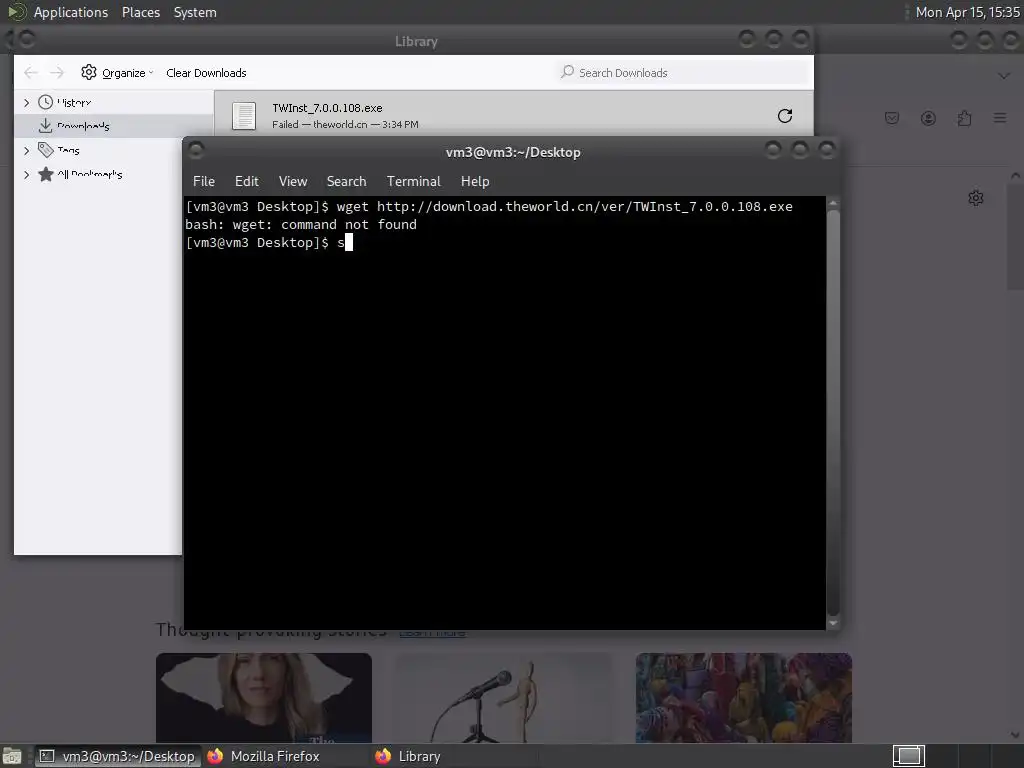Screen dimensions: 1024x768
Task: Open the story thumbnail with the woman
Action: pos(264,697)
